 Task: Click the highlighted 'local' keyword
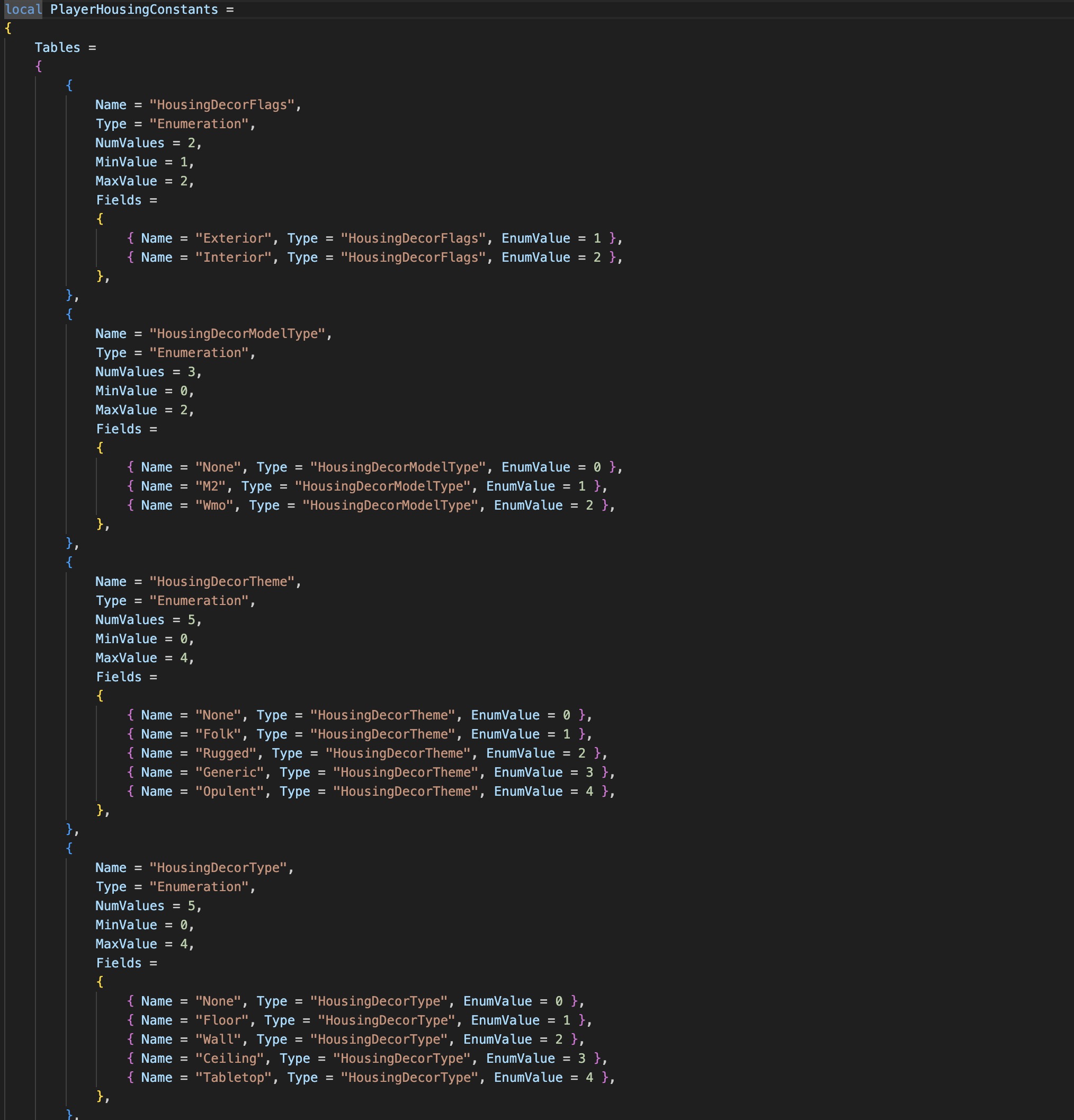point(23,9)
